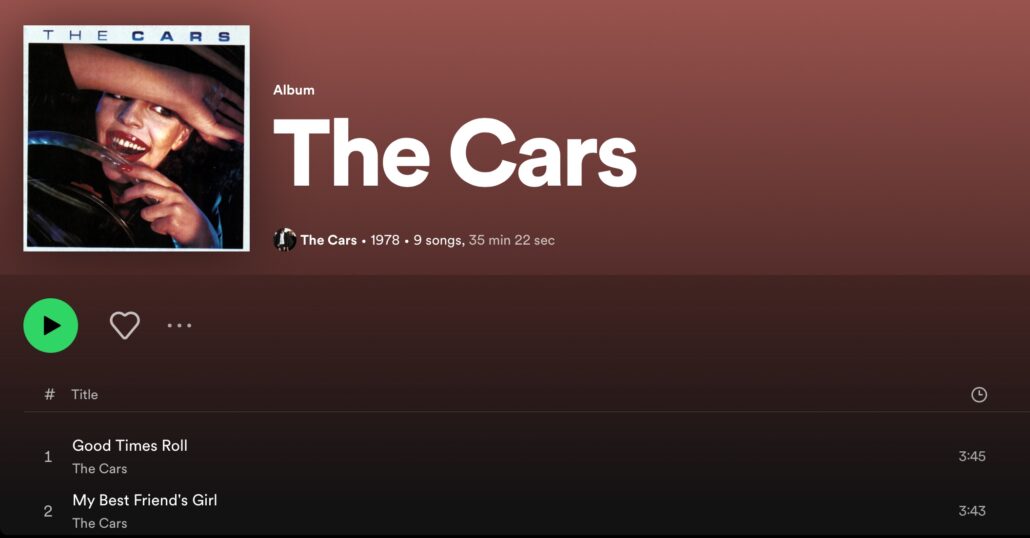Click the Title column header
1030x538 pixels.
click(85, 394)
